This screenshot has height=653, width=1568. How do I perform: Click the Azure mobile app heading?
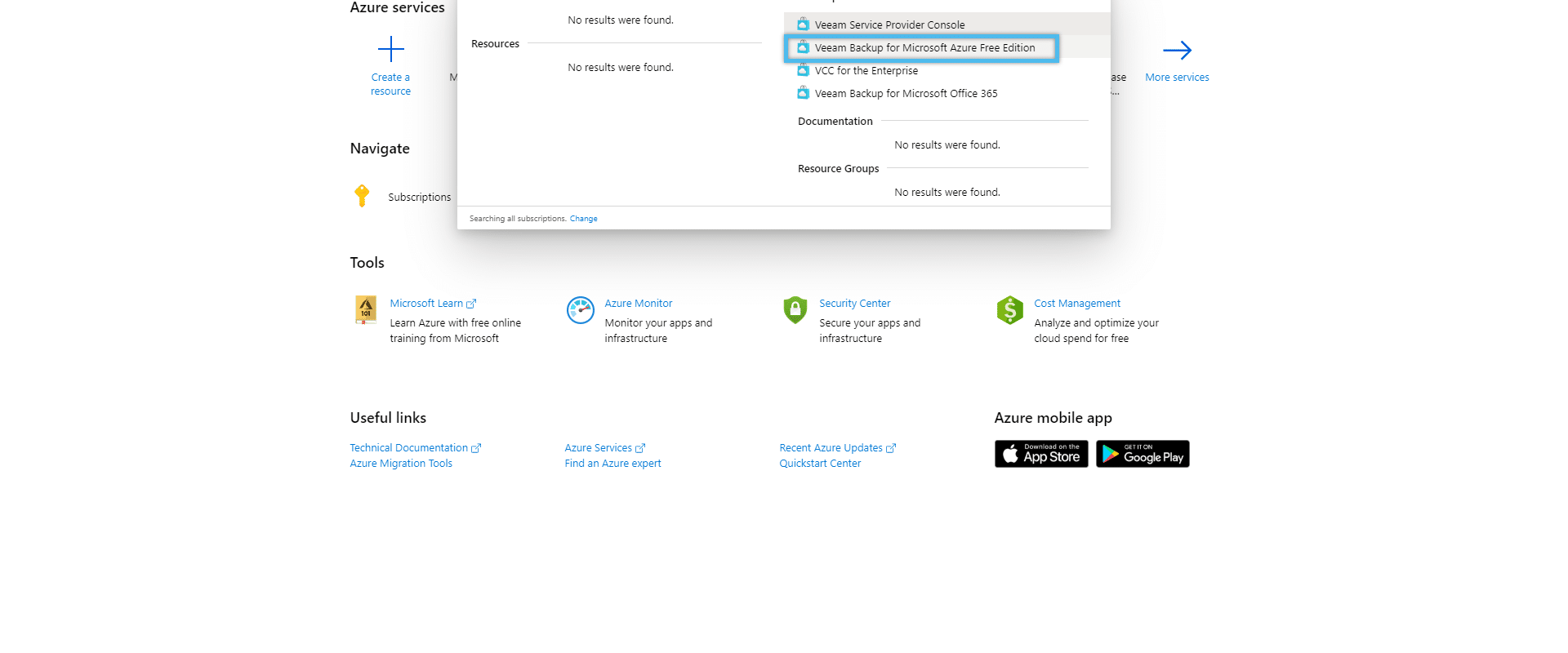pyautogui.click(x=1053, y=418)
